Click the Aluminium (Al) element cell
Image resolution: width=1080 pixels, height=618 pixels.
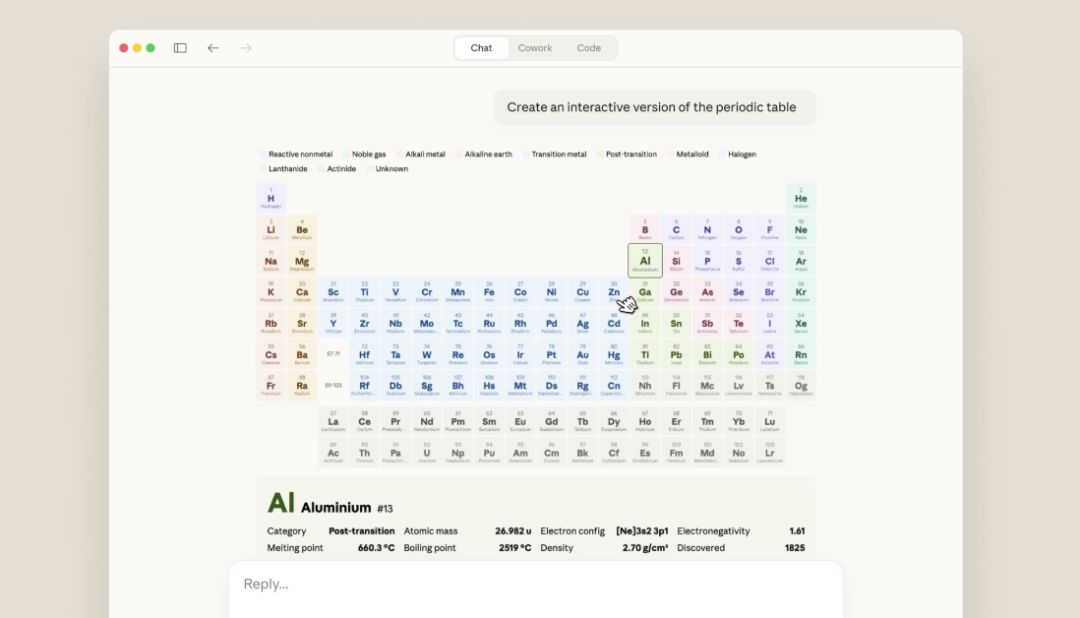(645, 261)
